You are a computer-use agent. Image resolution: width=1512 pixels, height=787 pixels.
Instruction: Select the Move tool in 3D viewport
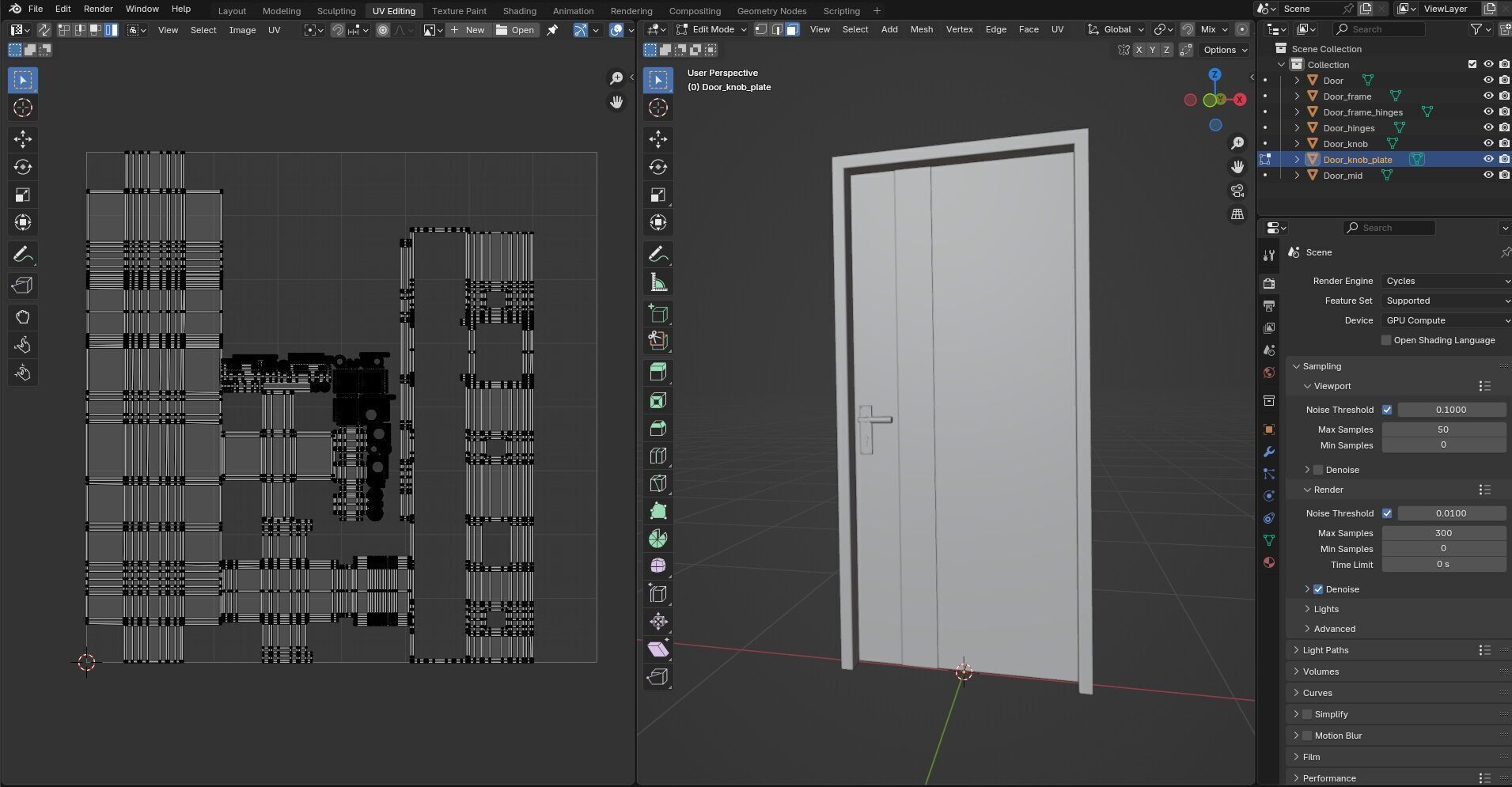point(658,139)
